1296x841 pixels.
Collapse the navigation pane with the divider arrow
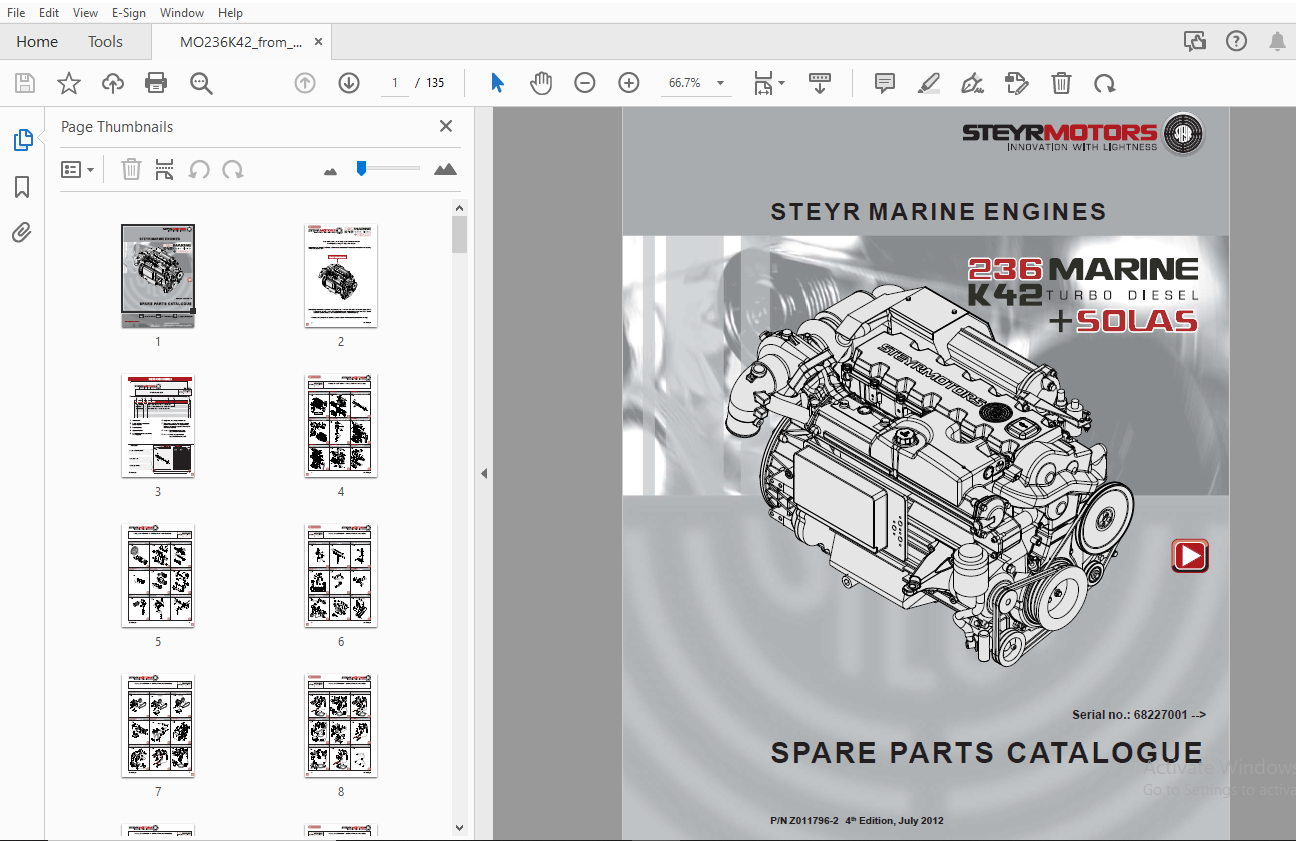pyautogui.click(x=484, y=473)
